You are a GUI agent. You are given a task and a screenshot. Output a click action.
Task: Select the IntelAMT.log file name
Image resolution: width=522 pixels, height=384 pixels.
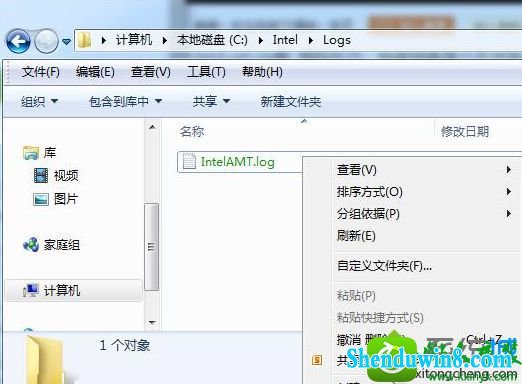(238, 162)
